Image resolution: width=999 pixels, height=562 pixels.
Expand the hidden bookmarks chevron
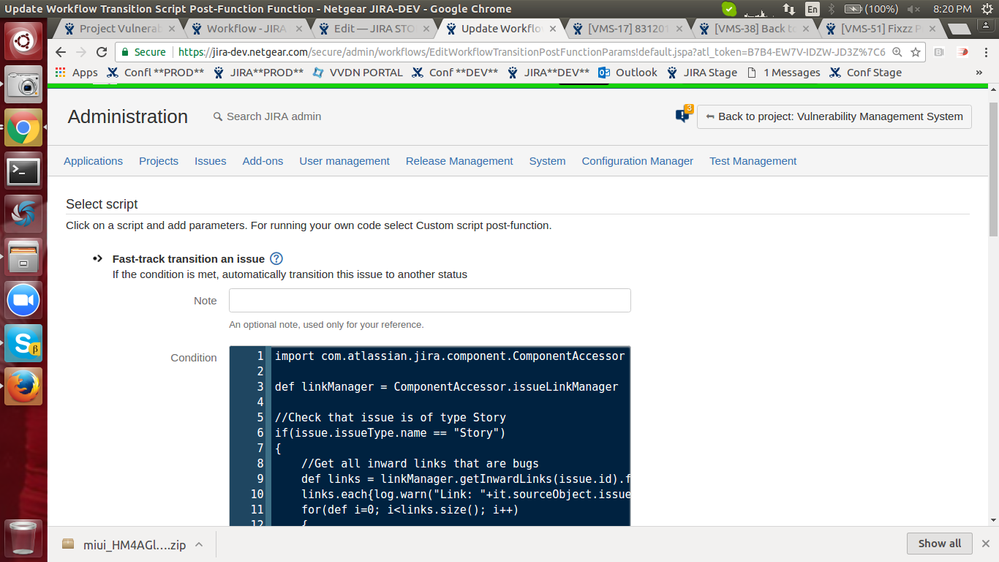coord(979,73)
